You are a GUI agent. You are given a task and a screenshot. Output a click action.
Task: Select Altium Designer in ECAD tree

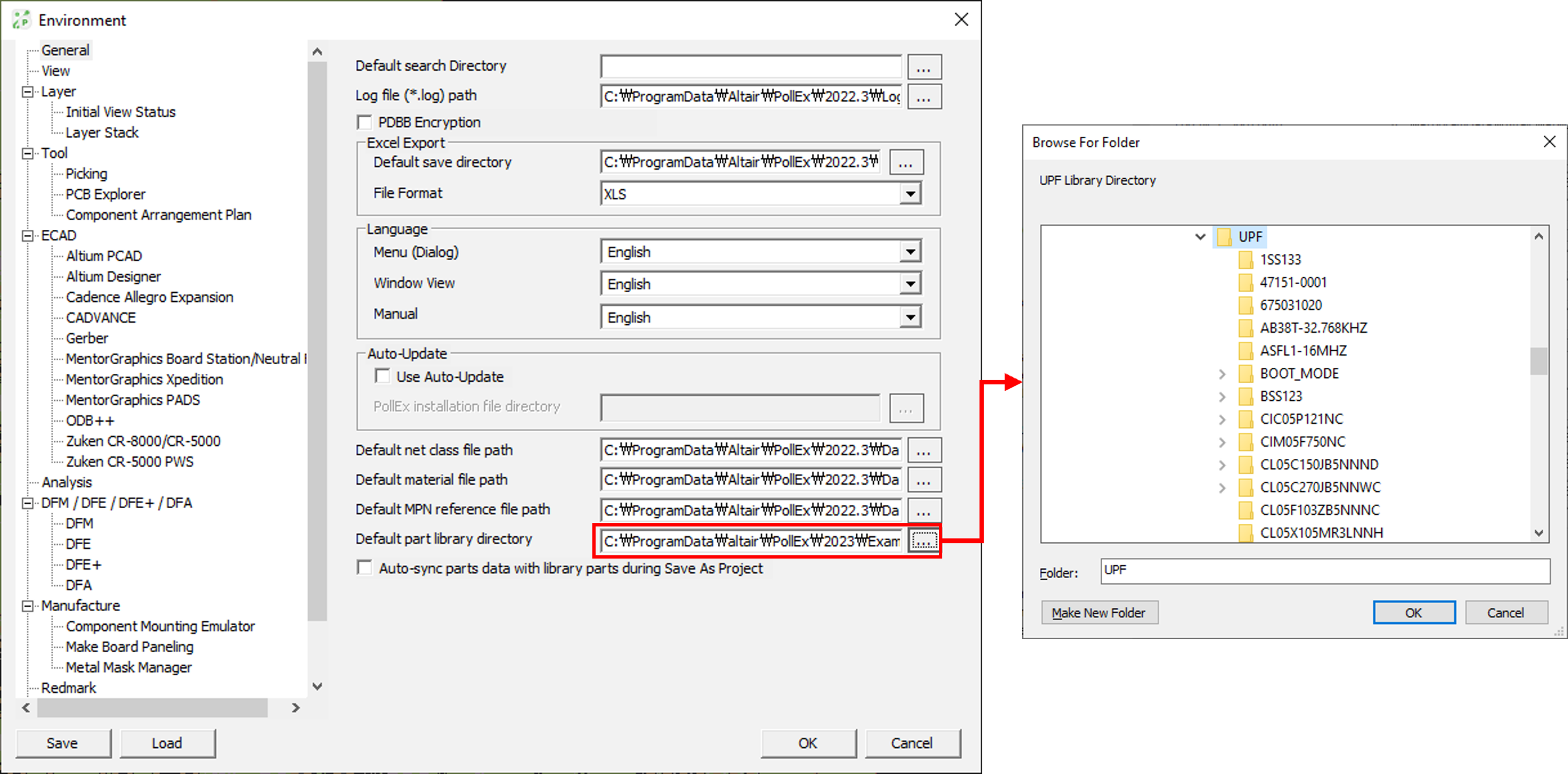tap(113, 276)
